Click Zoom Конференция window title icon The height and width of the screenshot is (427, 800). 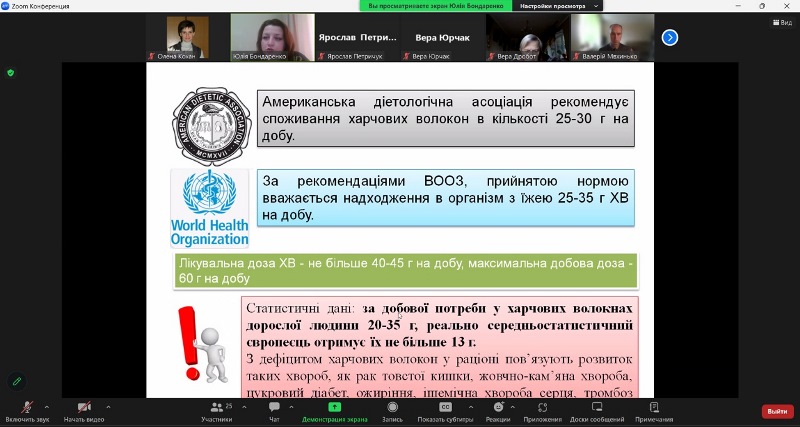click(6, 6)
